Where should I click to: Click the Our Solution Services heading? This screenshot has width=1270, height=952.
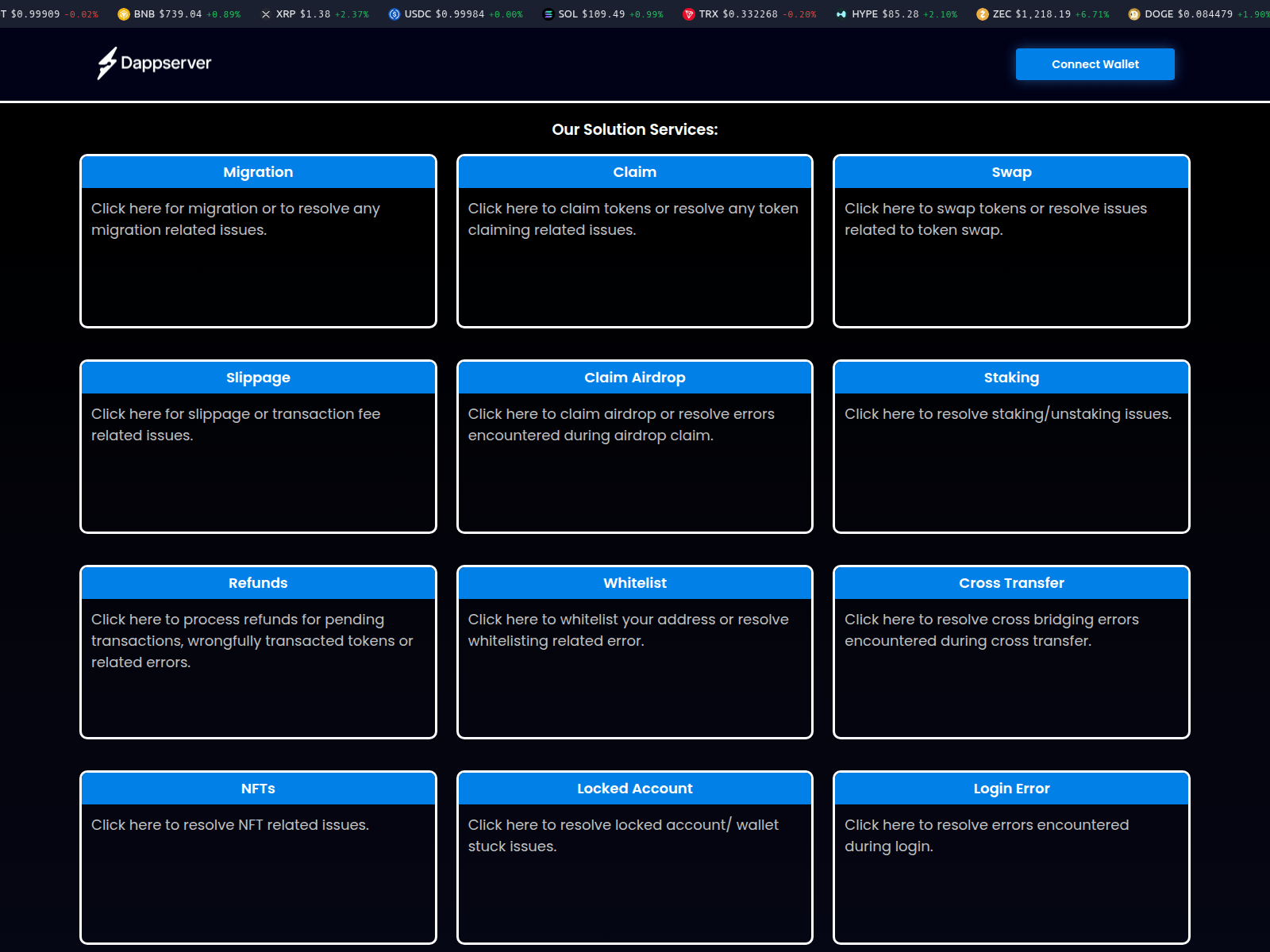(x=635, y=129)
